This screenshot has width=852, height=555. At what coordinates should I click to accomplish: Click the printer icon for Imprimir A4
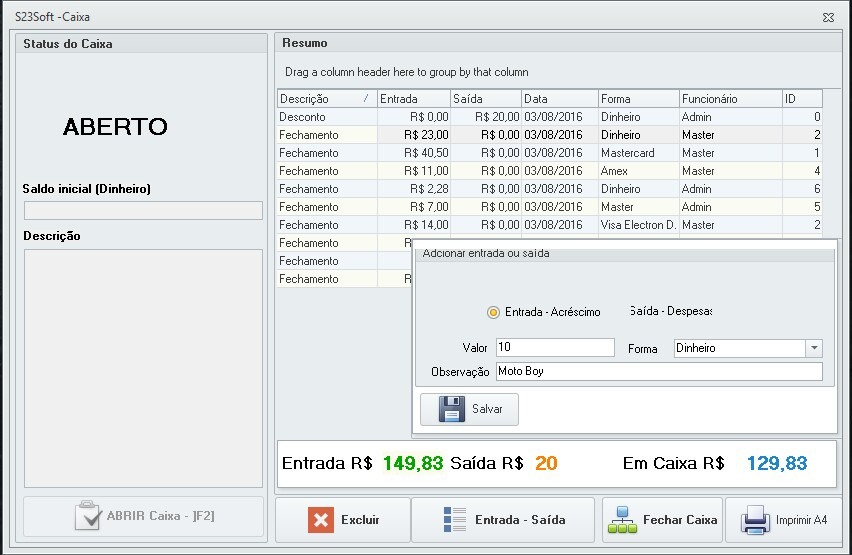pyautogui.click(x=755, y=520)
